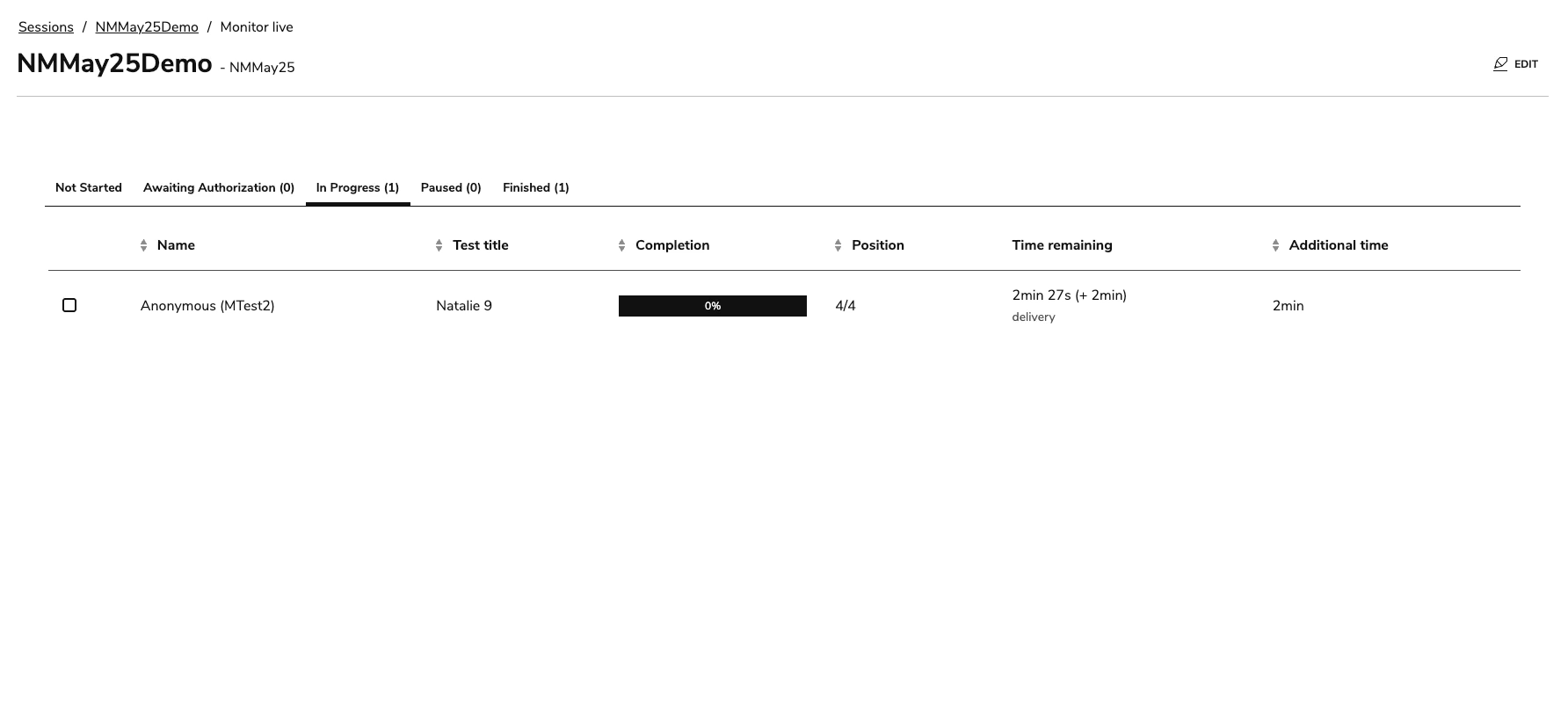Sort by Name using sort arrows
The height and width of the screenshot is (721, 1568).
pyautogui.click(x=144, y=246)
